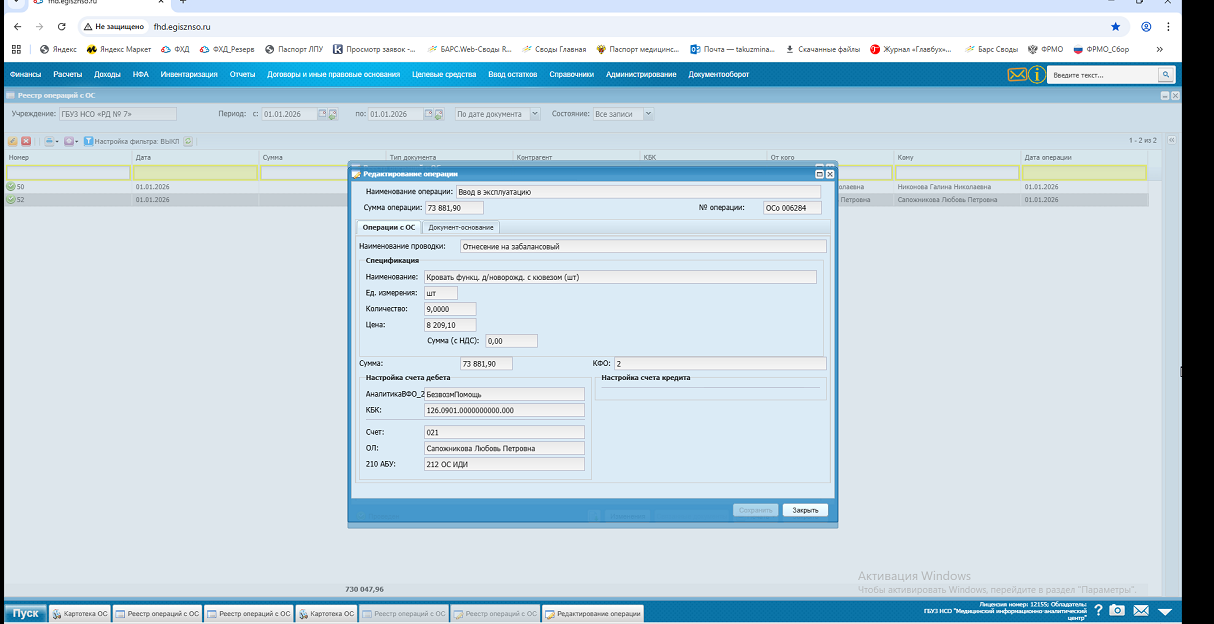Open calendar picker for period start date
The width and height of the screenshot is (1214, 624).
(x=323, y=114)
